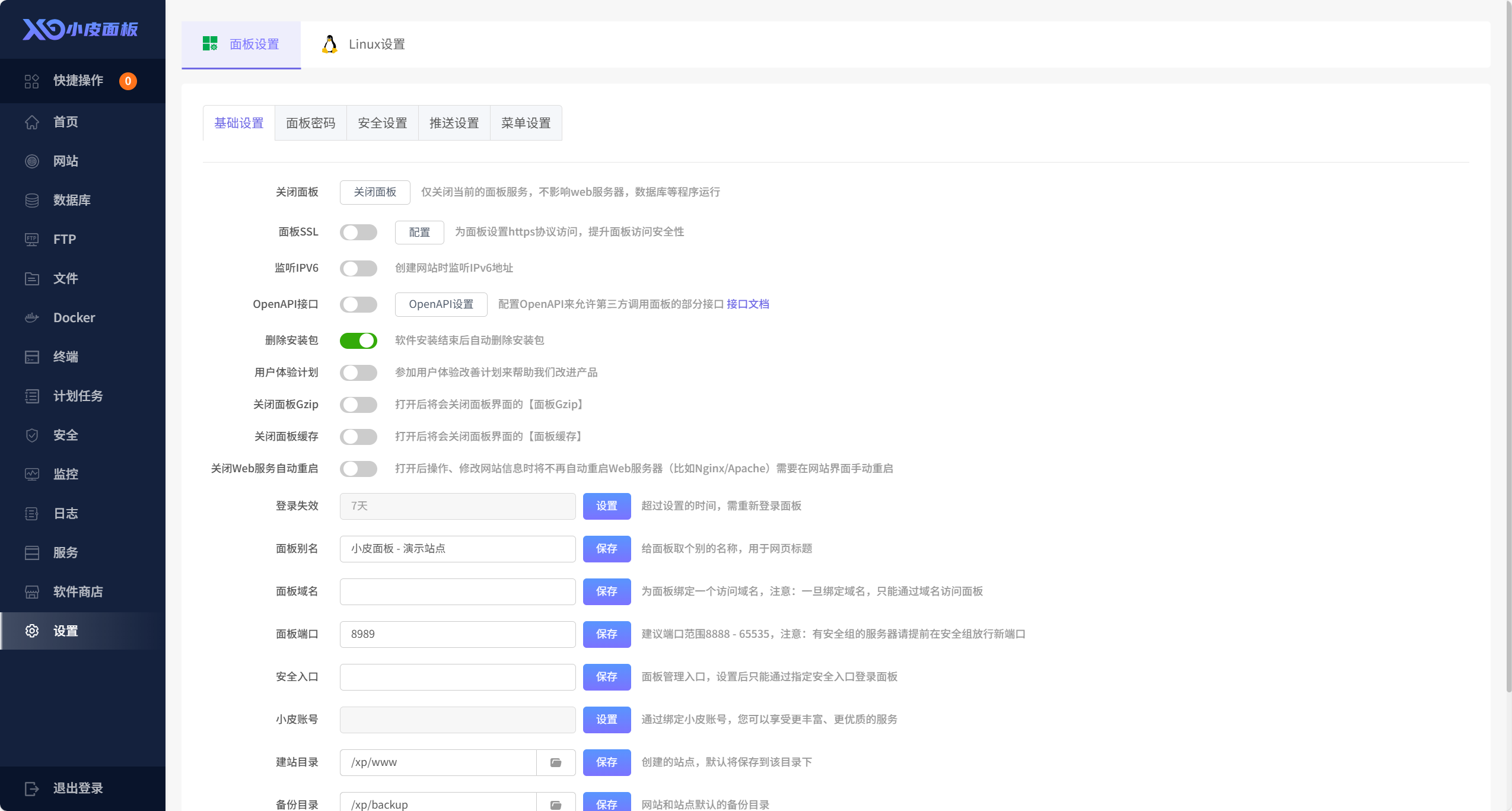Click folder browse icon for 建站目录
1512x811 pixels.
tap(556, 762)
